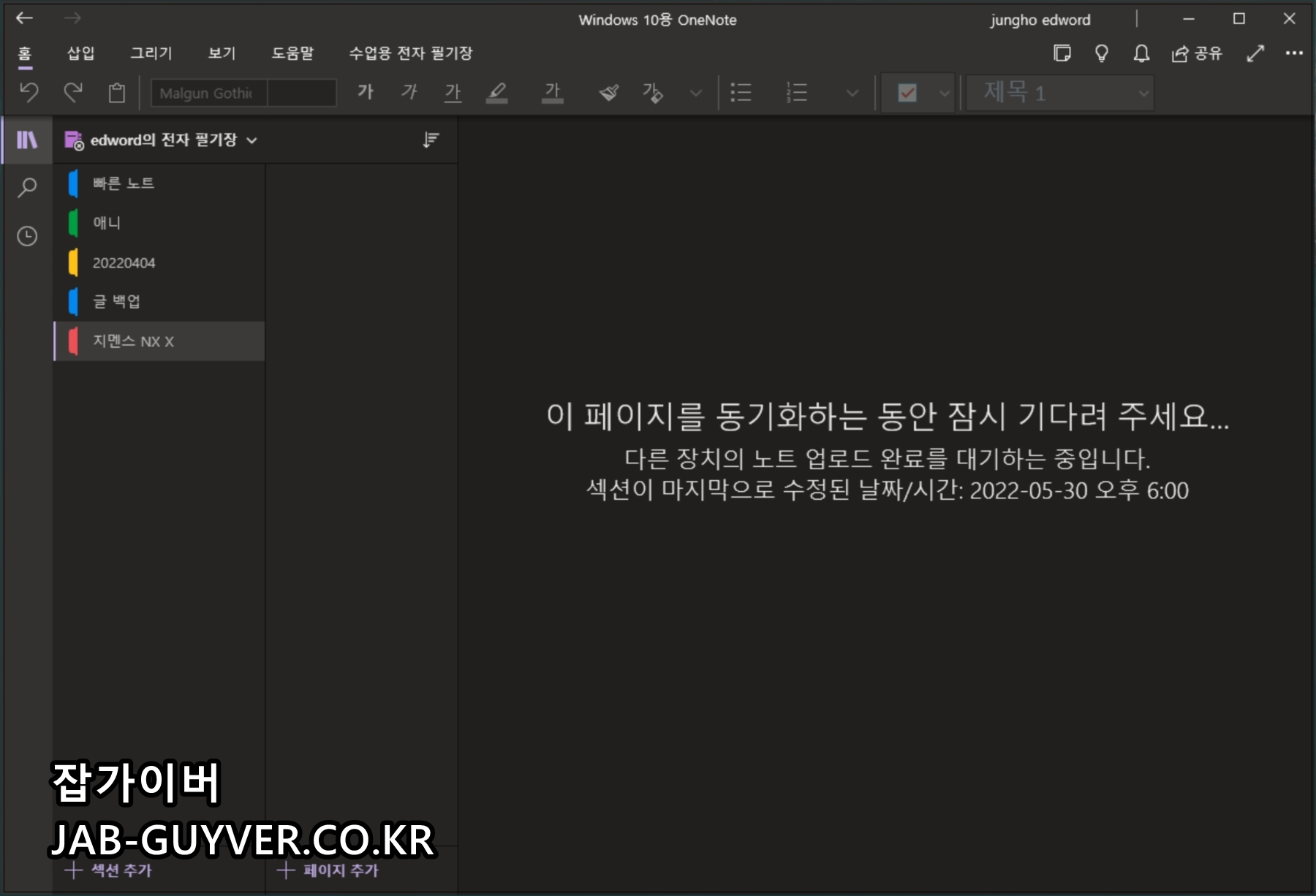Viewport: 1316px width, 896px height.
Task: Select the 지멘스 NX X section
Action: [x=159, y=341]
